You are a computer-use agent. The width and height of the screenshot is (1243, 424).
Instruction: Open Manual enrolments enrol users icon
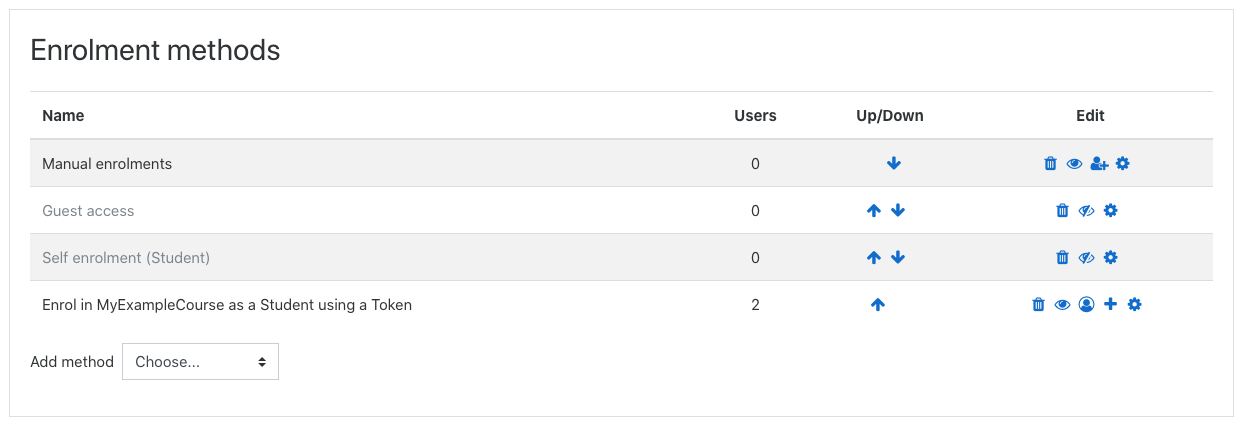tap(1099, 163)
